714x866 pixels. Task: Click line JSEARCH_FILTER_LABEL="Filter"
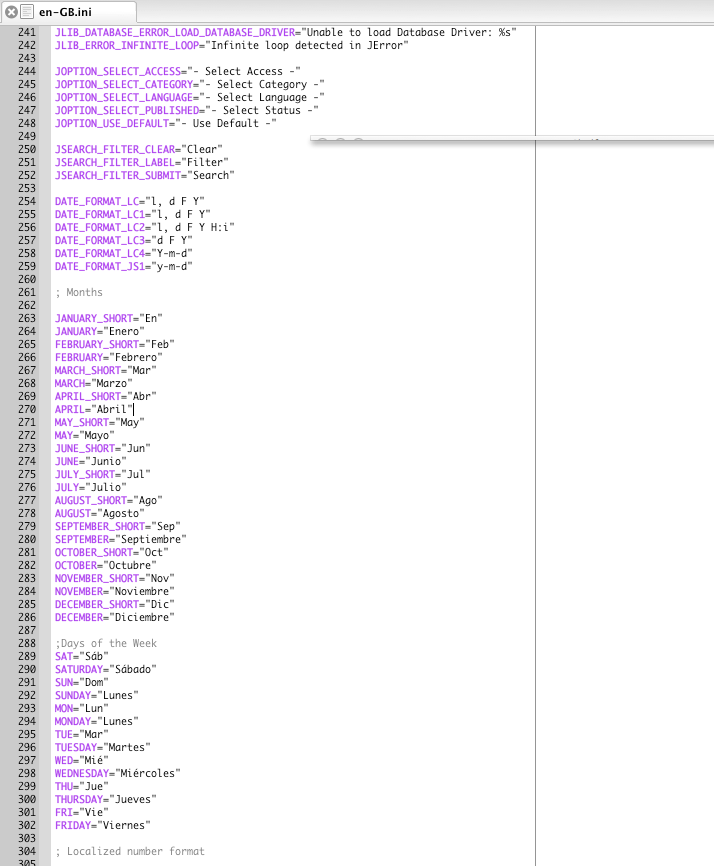pyautogui.click(x=141, y=162)
